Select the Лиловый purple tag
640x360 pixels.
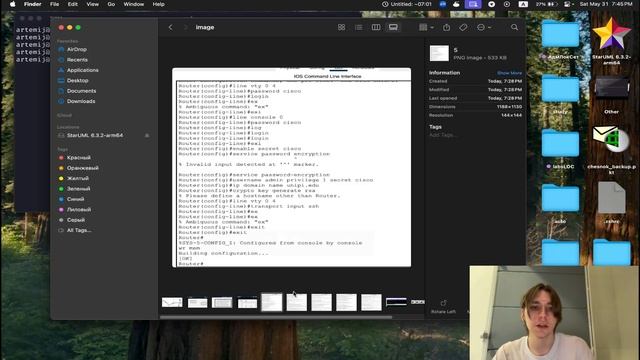(x=79, y=210)
